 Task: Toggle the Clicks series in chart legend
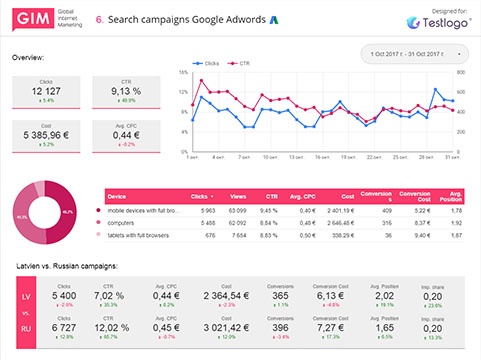tap(206, 63)
